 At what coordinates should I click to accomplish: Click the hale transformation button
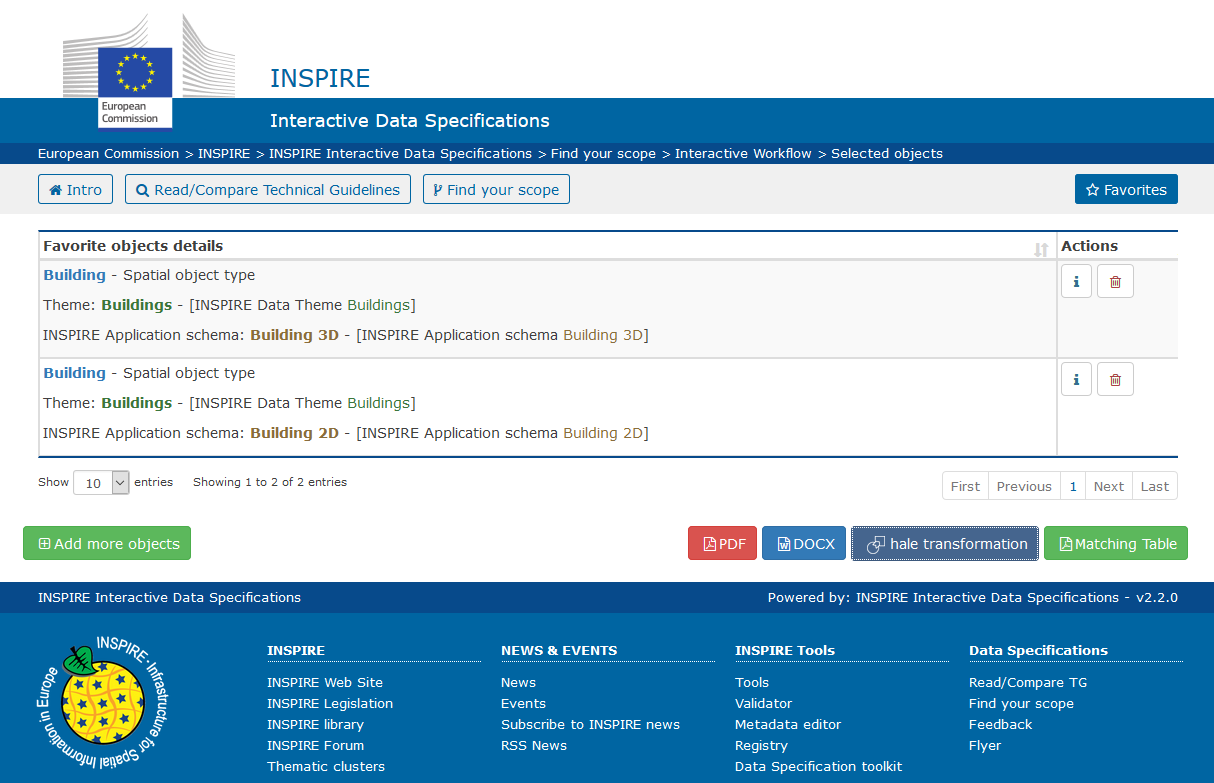point(945,543)
